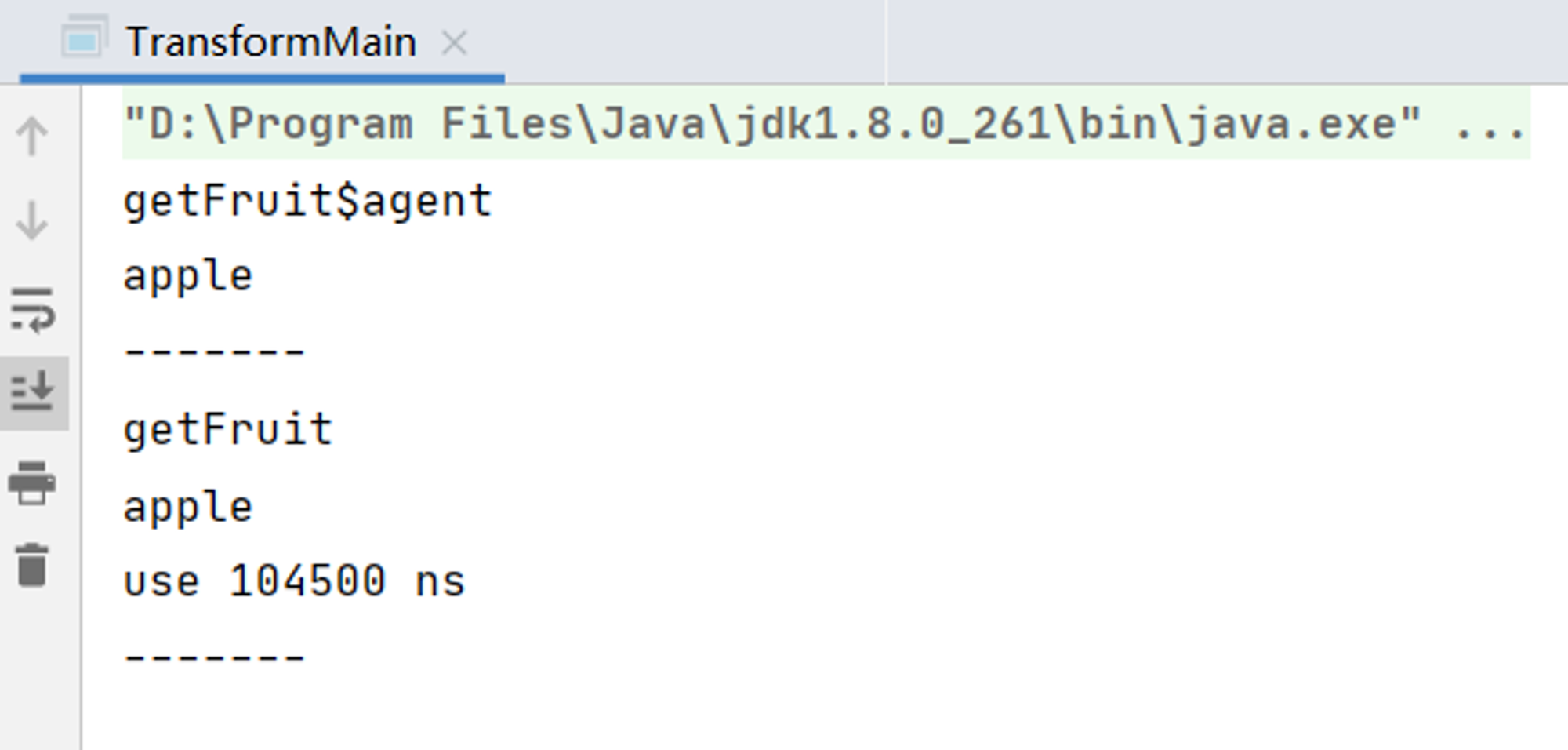Select the getFruit output line
The height and width of the screenshot is (750, 1568).
[x=228, y=429]
